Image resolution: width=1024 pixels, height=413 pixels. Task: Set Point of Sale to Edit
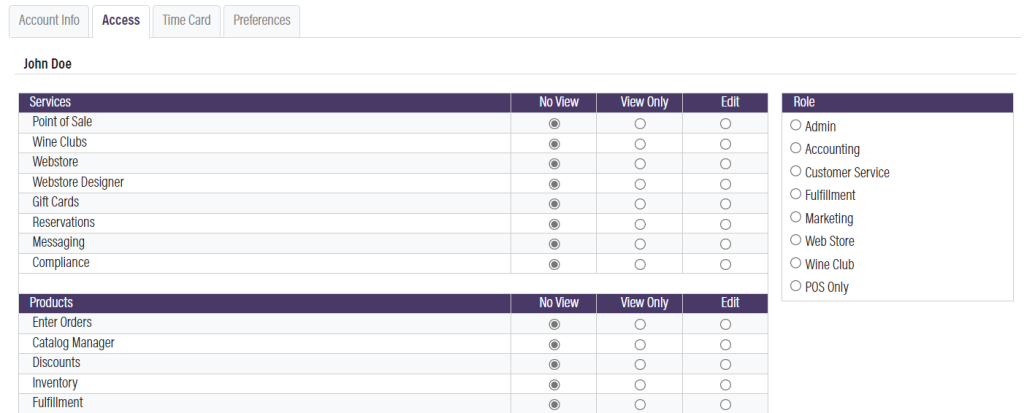coord(725,123)
